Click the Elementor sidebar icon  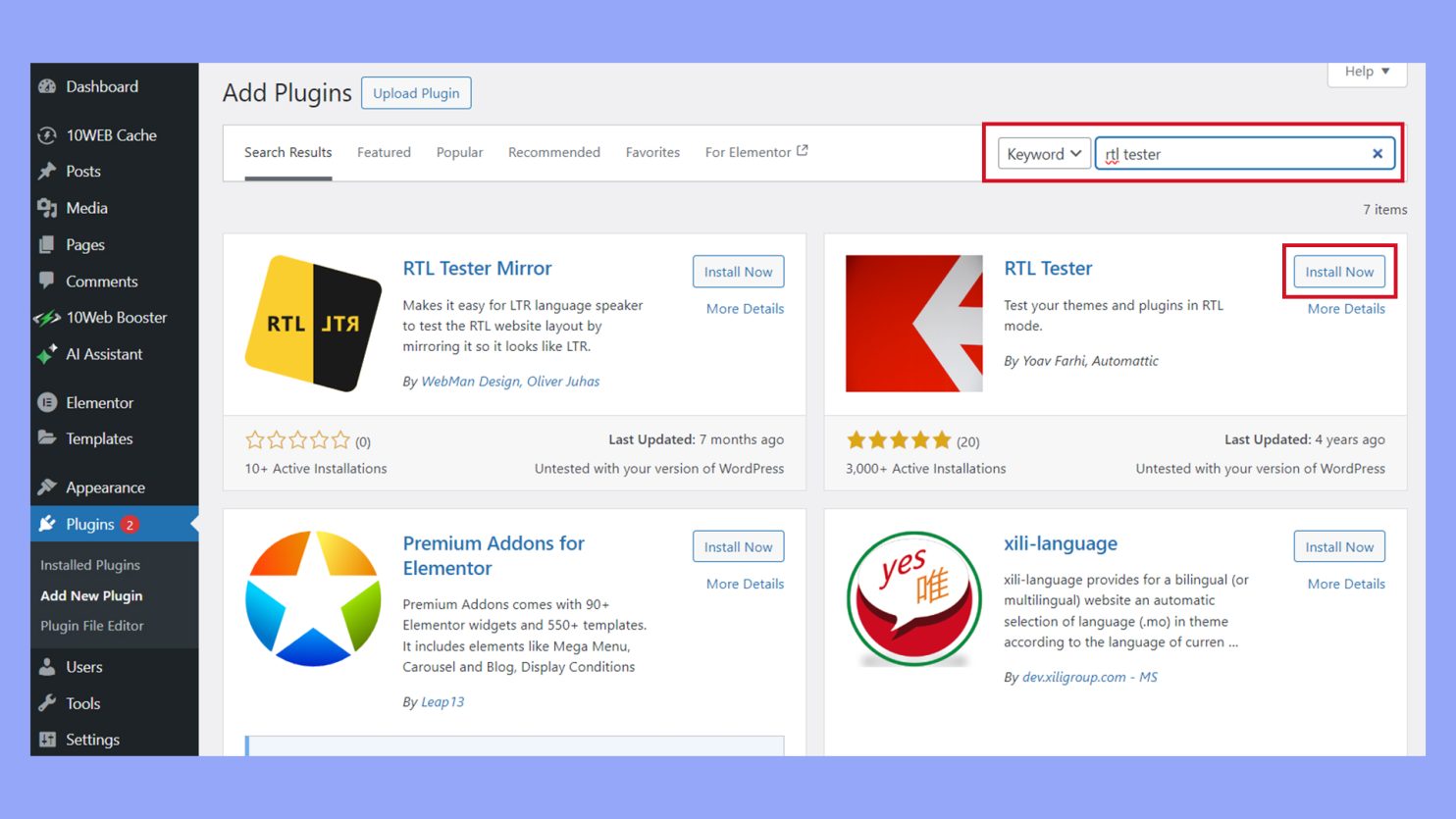tap(47, 402)
